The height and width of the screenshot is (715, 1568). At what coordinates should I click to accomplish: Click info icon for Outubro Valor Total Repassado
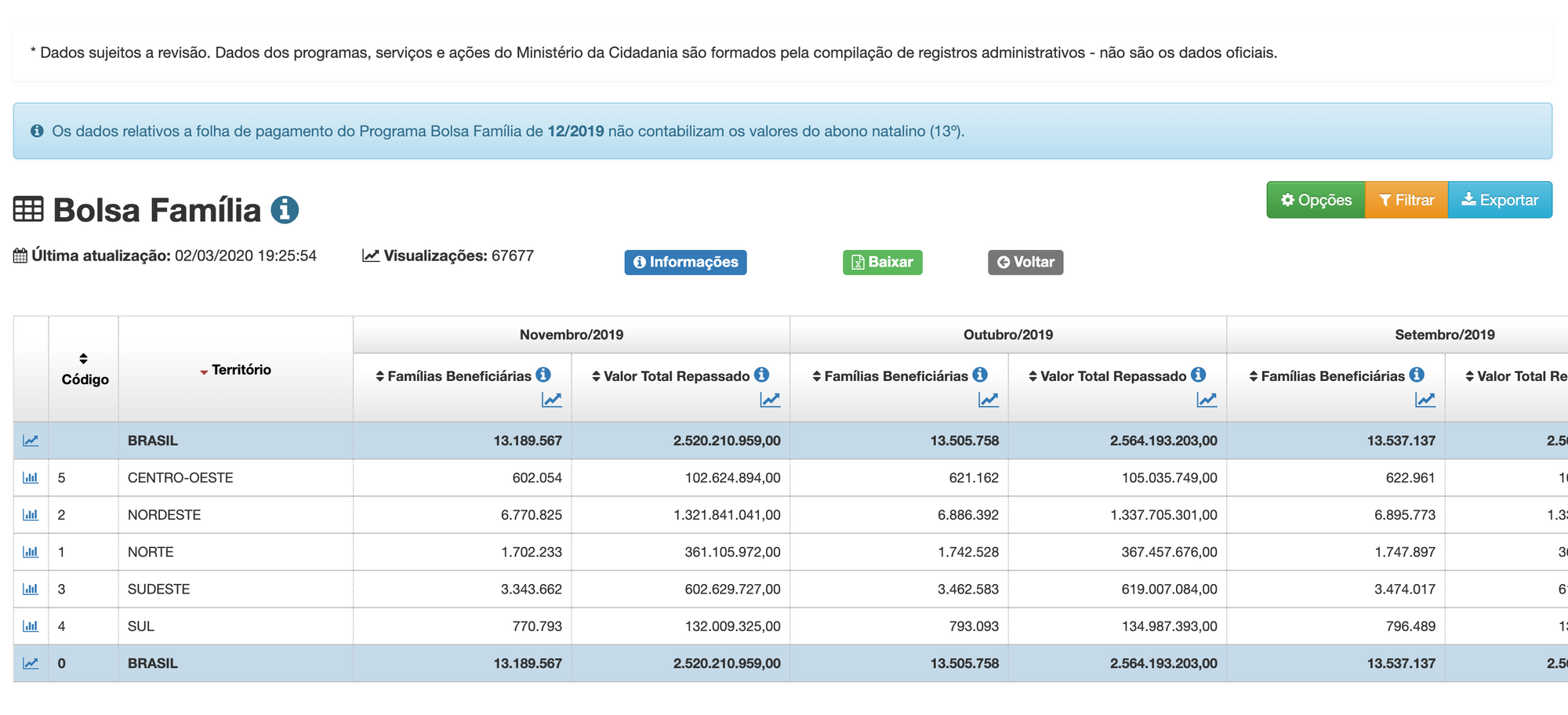(x=1199, y=375)
